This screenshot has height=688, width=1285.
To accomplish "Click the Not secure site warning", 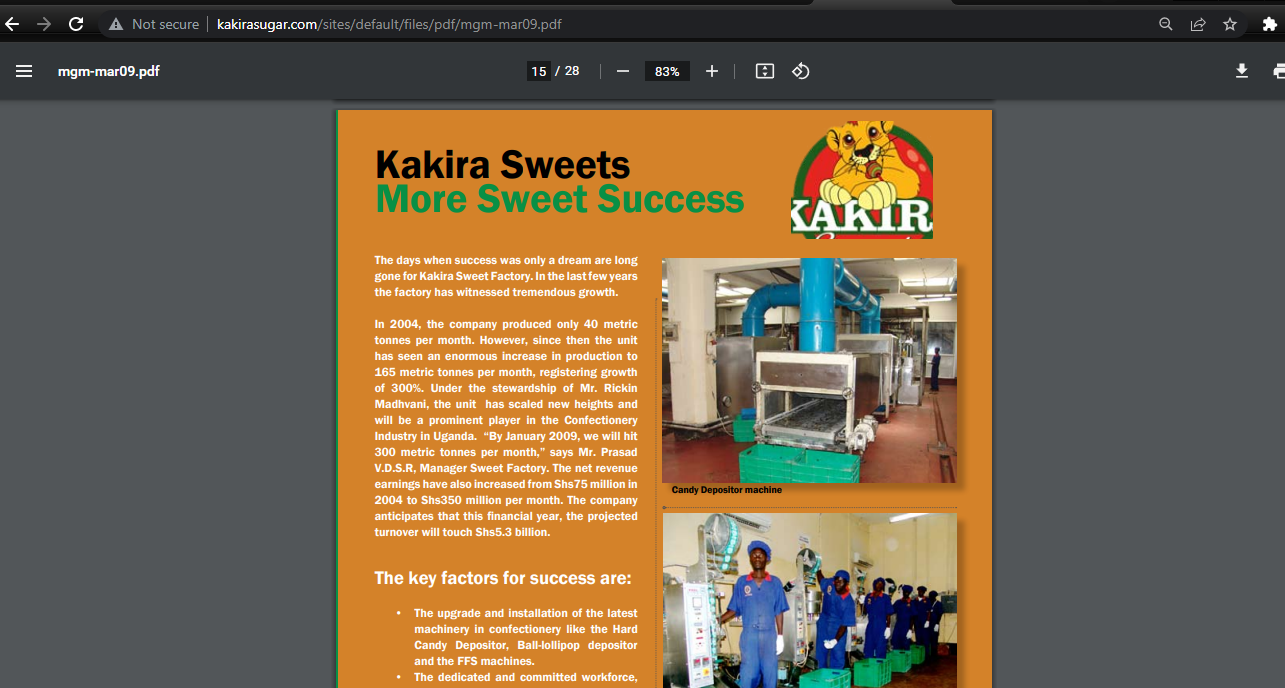I will (154, 24).
